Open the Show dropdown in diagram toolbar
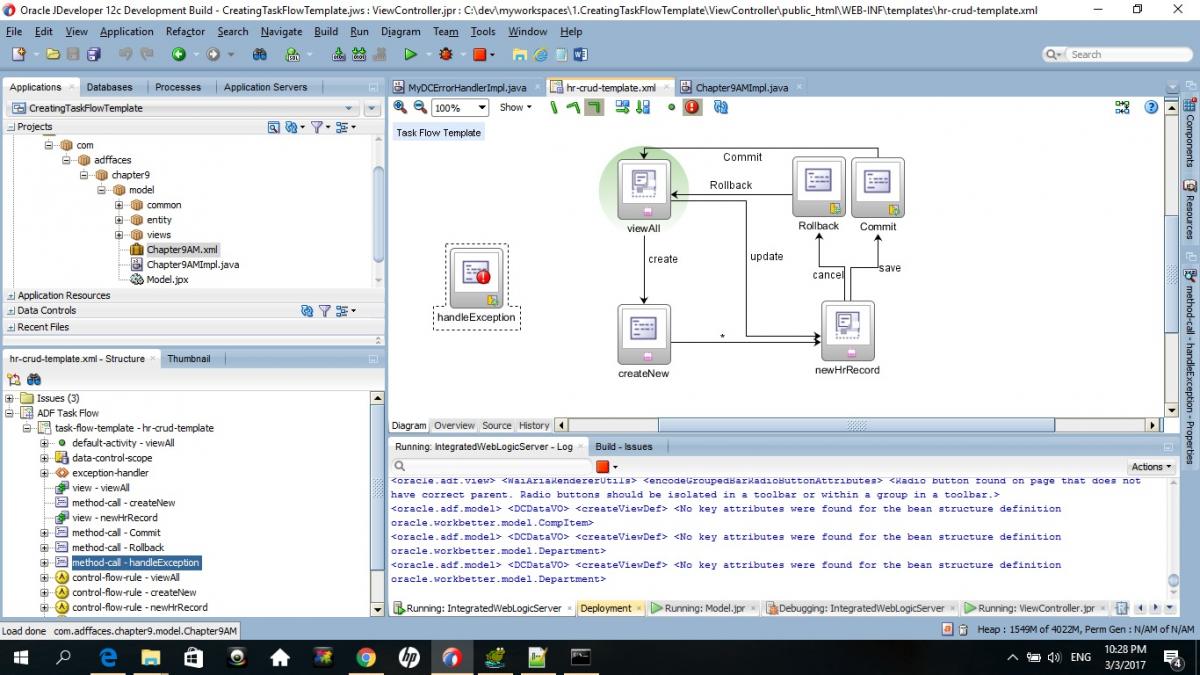The width and height of the screenshot is (1200, 675). point(516,107)
